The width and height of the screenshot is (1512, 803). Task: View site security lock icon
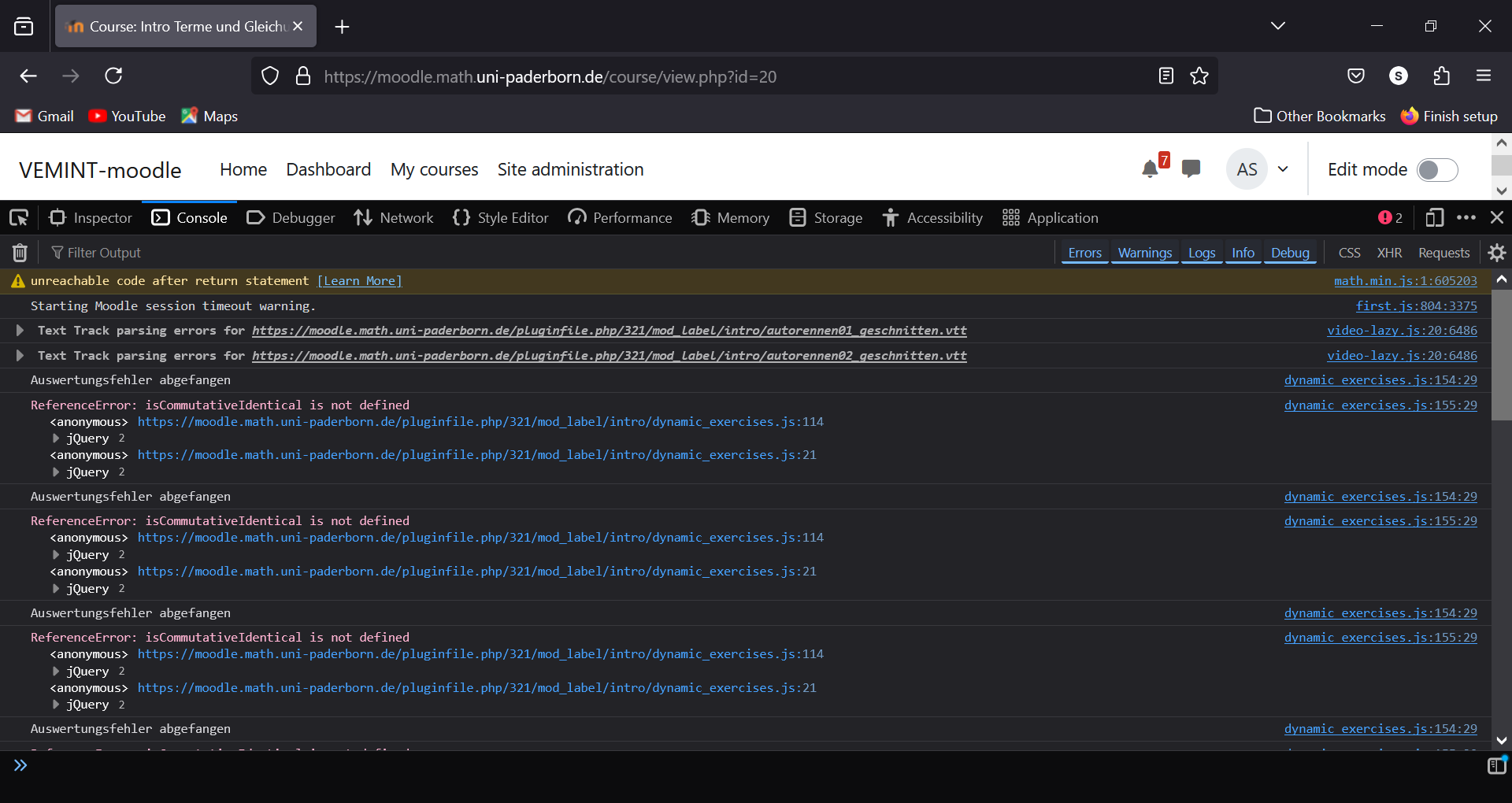pos(303,76)
